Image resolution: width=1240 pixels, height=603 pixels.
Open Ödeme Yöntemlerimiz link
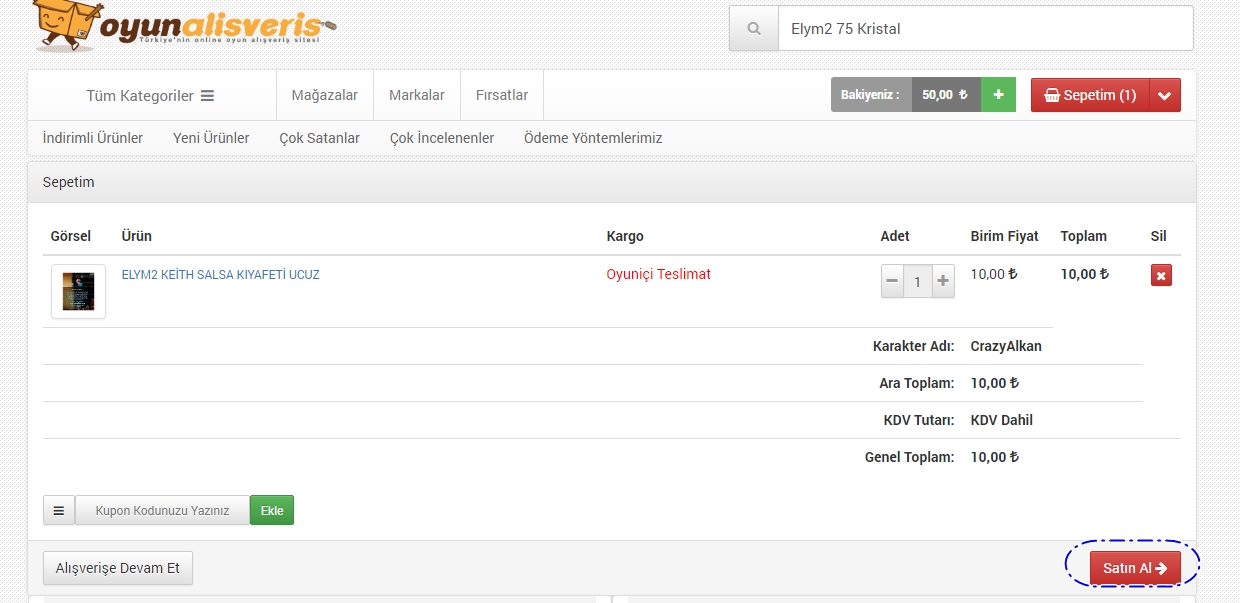pyautogui.click(x=593, y=138)
